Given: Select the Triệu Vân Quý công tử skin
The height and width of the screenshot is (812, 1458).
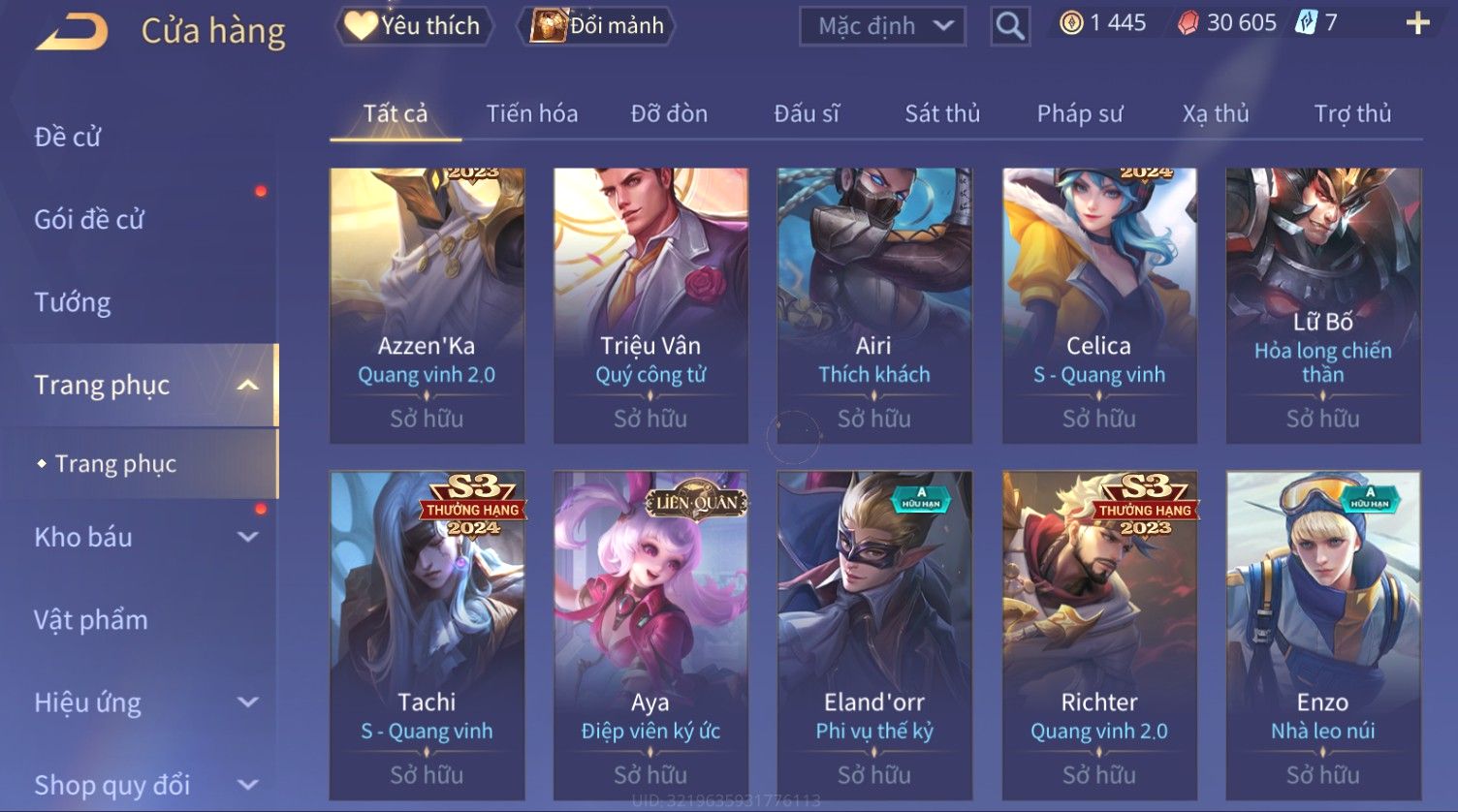Looking at the screenshot, I should point(650,305).
